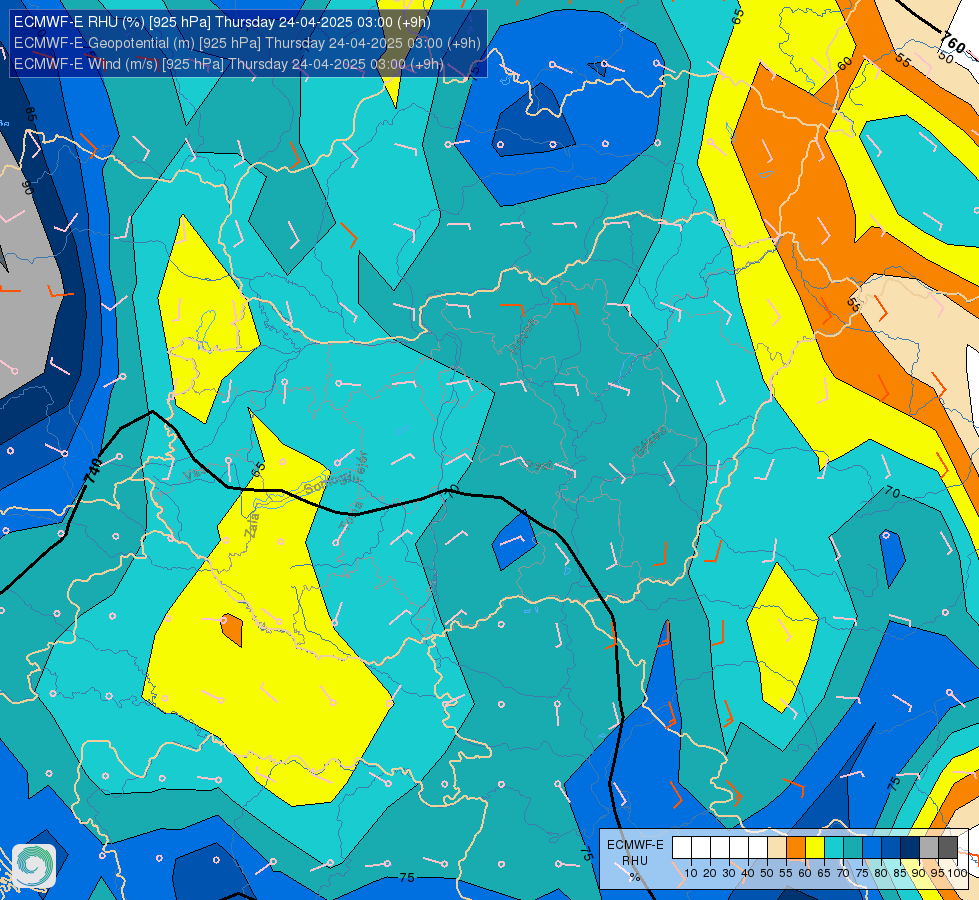Click the swirl logo icon at bottom left
This screenshot has width=979, height=900.
(34, 866)
